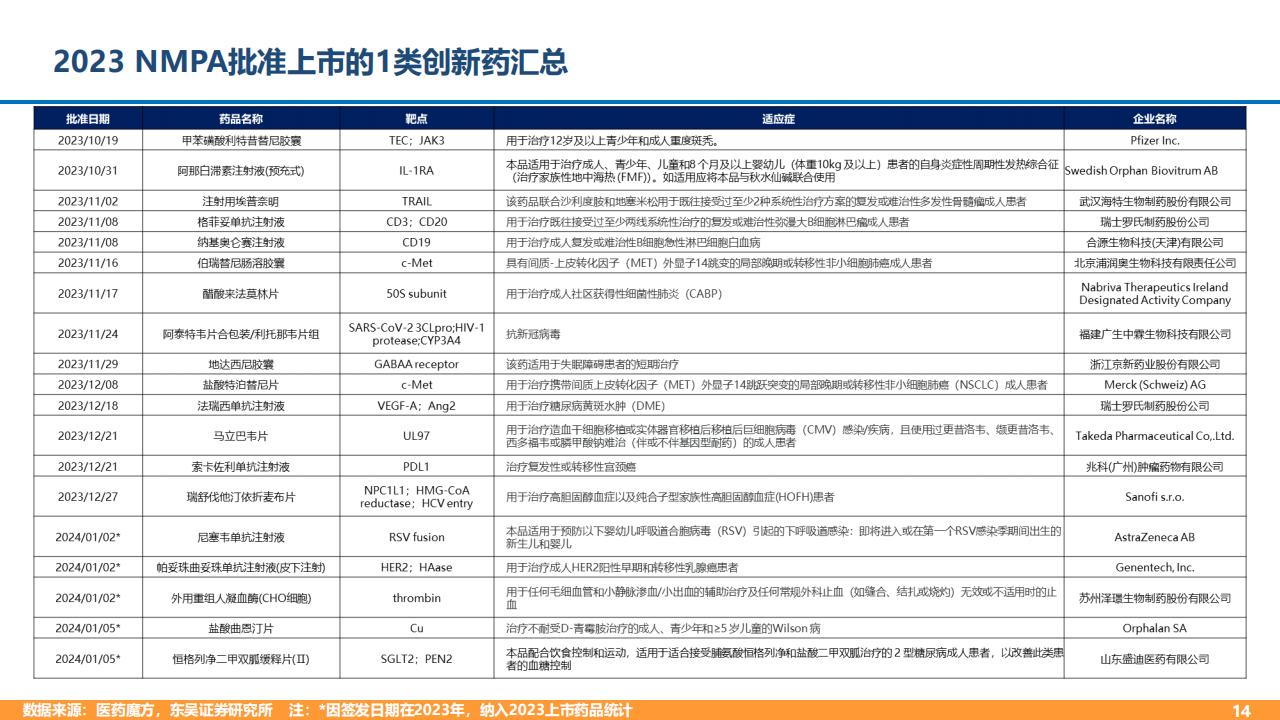Screen dimensions: 1280x720
Task: Click company 北京浦润奥生物科技有限责任公司
Action: pyautogui.click(x=1155, y=263)
